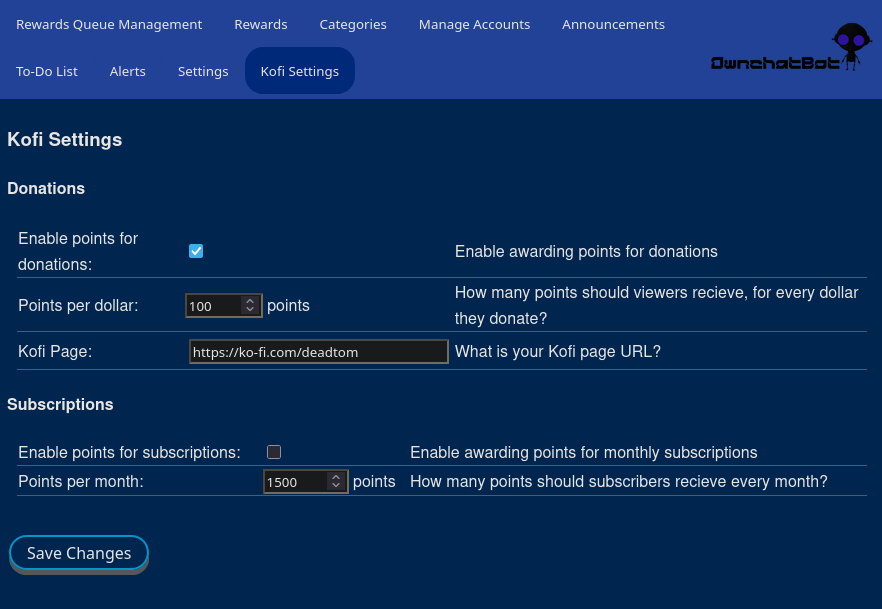Go to the Manage Accounts tab
The width and height of the screenshot is (882, 609).
[x=474, y=24]
